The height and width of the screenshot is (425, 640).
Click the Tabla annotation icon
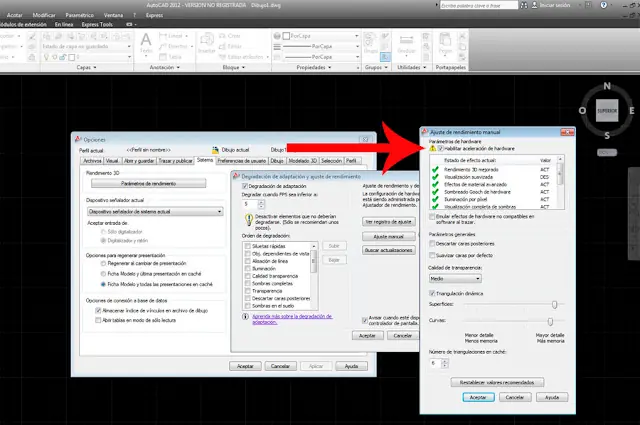[x=163, y=57]
